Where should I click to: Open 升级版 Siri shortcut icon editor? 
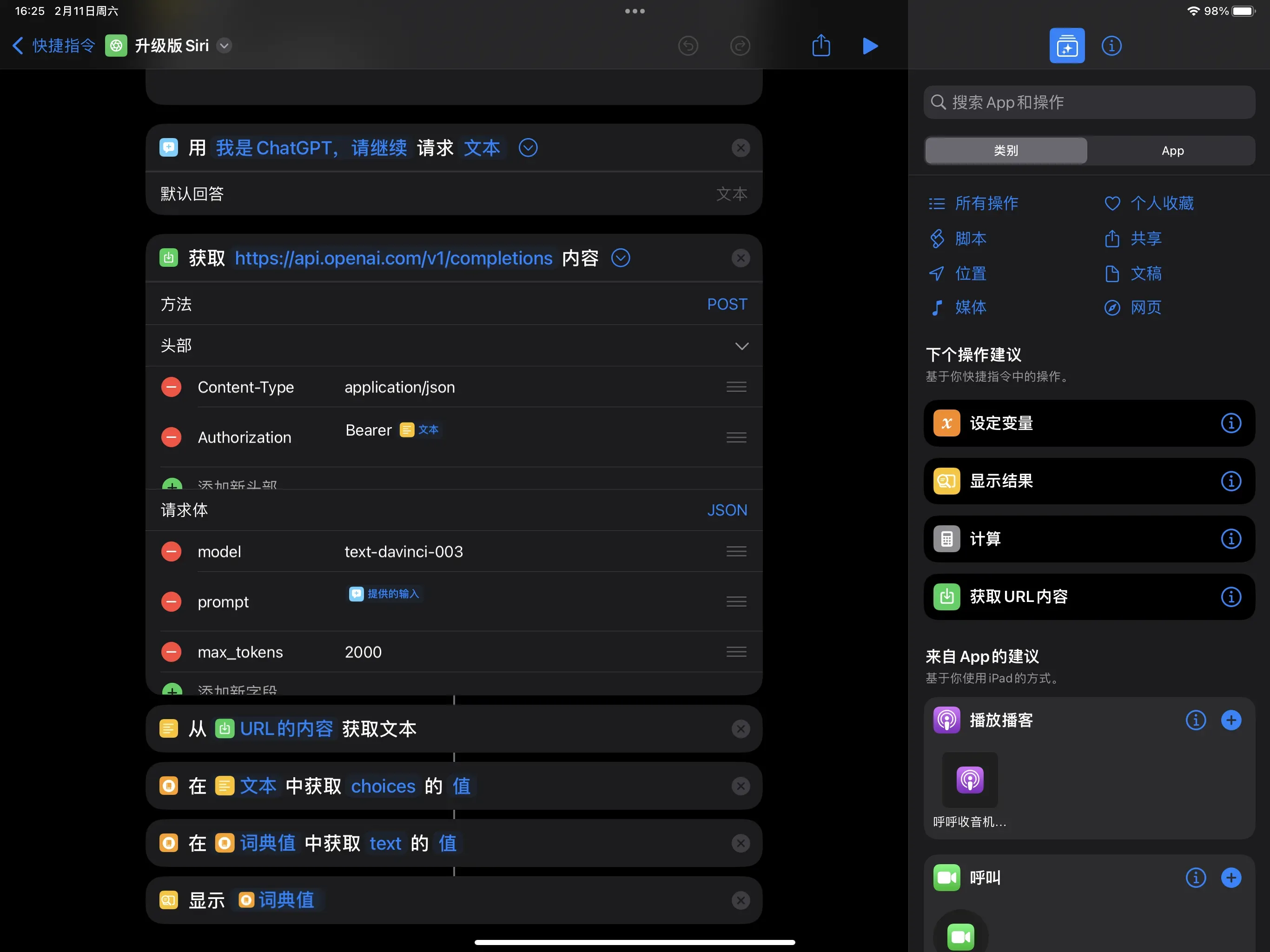point(116,46)
